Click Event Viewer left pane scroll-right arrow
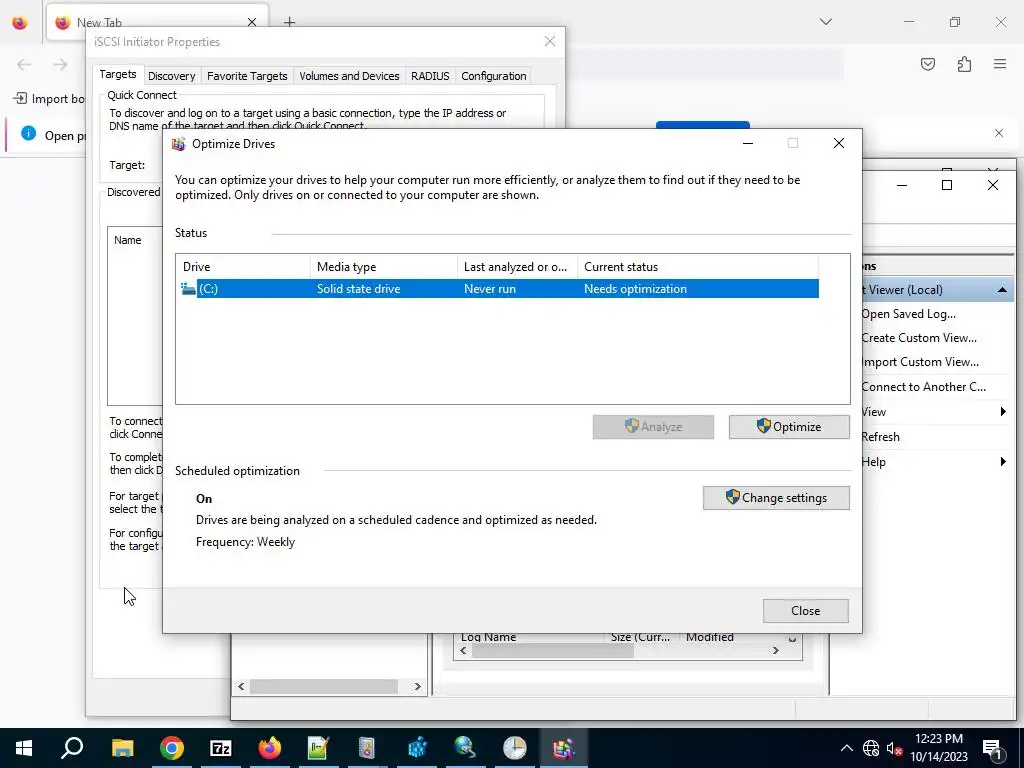1024x768 pixels. (418, 686)
